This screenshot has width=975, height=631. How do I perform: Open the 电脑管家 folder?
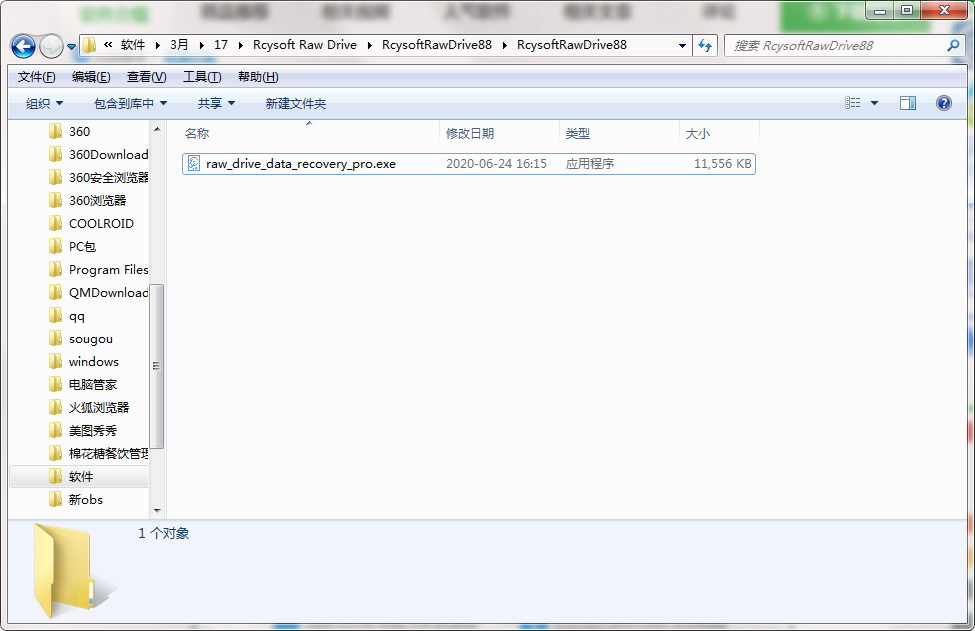coord(93,385)
